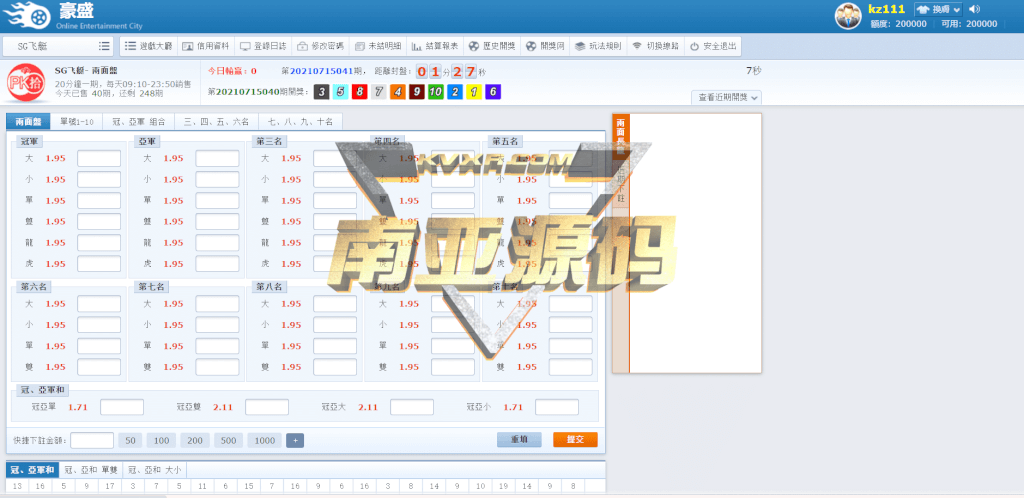Viewport: 1024px width, 498px height.
Task: Choose quick bet amount 1000
Action: point(264,441)
